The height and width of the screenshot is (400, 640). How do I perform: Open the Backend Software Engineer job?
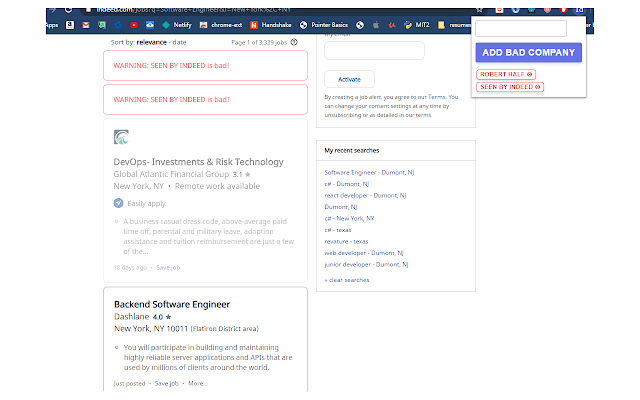pos(172,304)
